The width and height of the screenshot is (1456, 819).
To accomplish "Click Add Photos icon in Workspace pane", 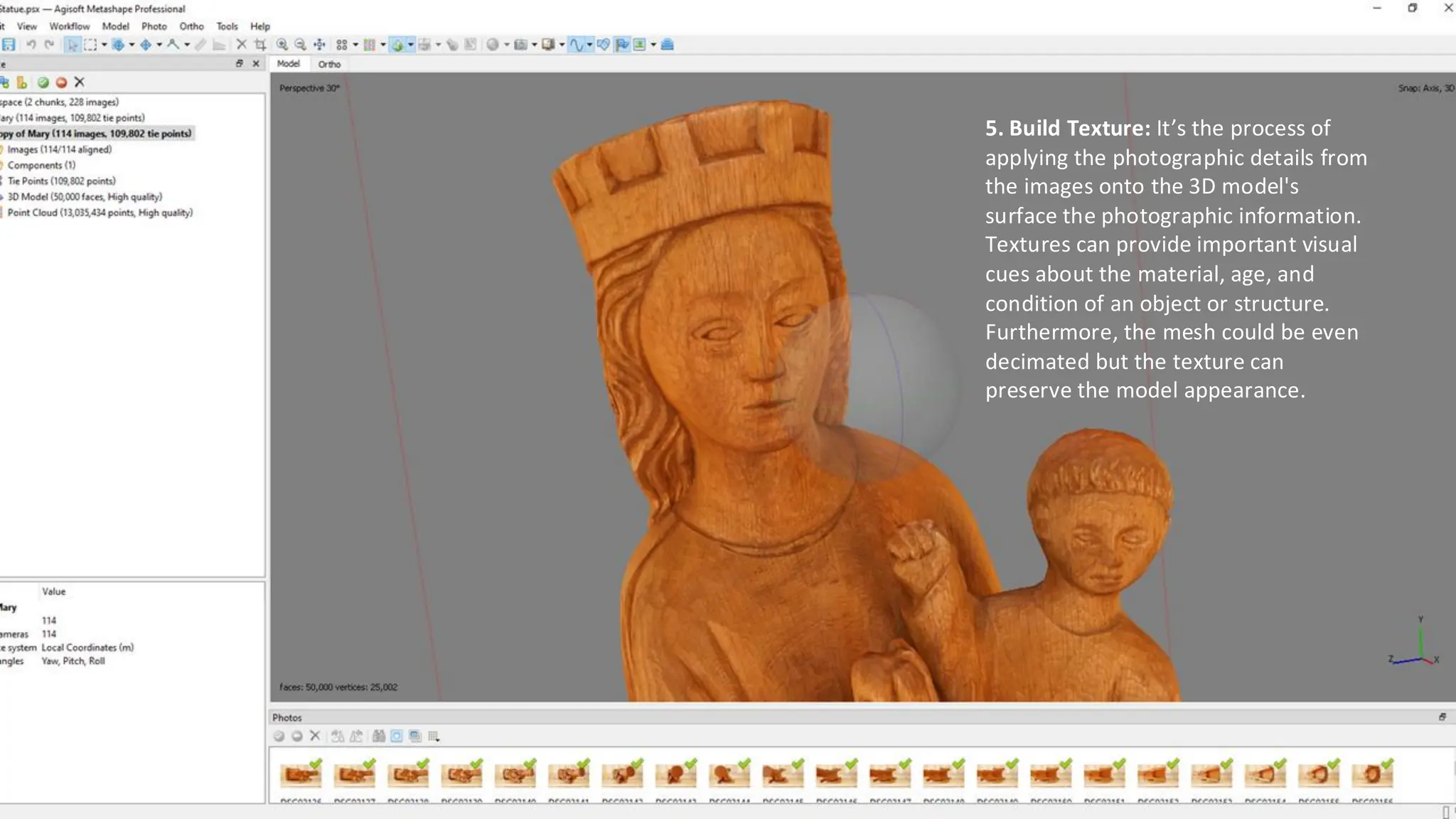I will click(4, 82).
